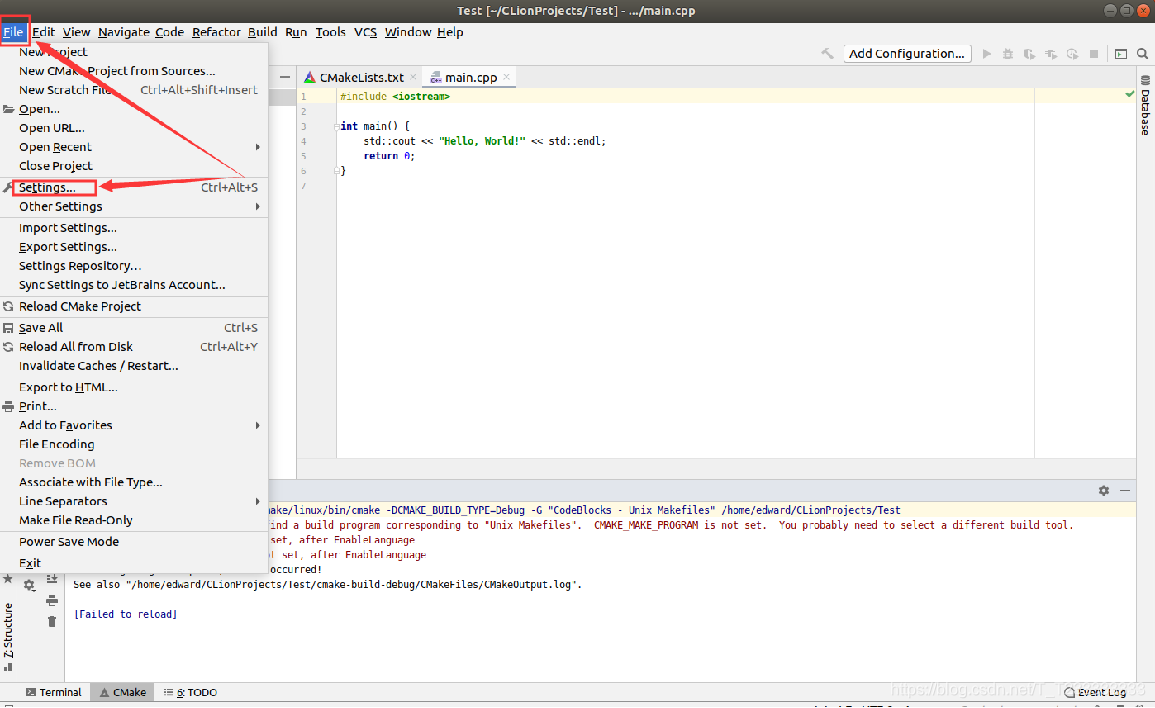Image resolution: width=1155 pixels, height=708 pixels.
Task: Hide the CMake panel with the minimize icon
Action: point(1125,491)
